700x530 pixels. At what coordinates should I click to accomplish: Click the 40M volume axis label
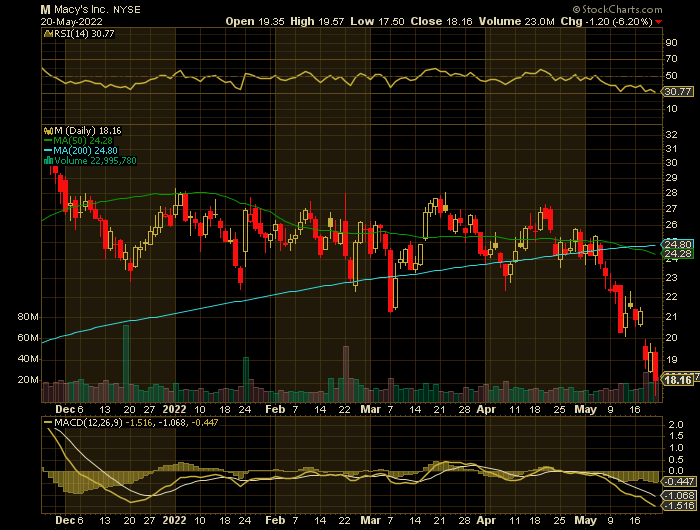[x=28, y=359]
